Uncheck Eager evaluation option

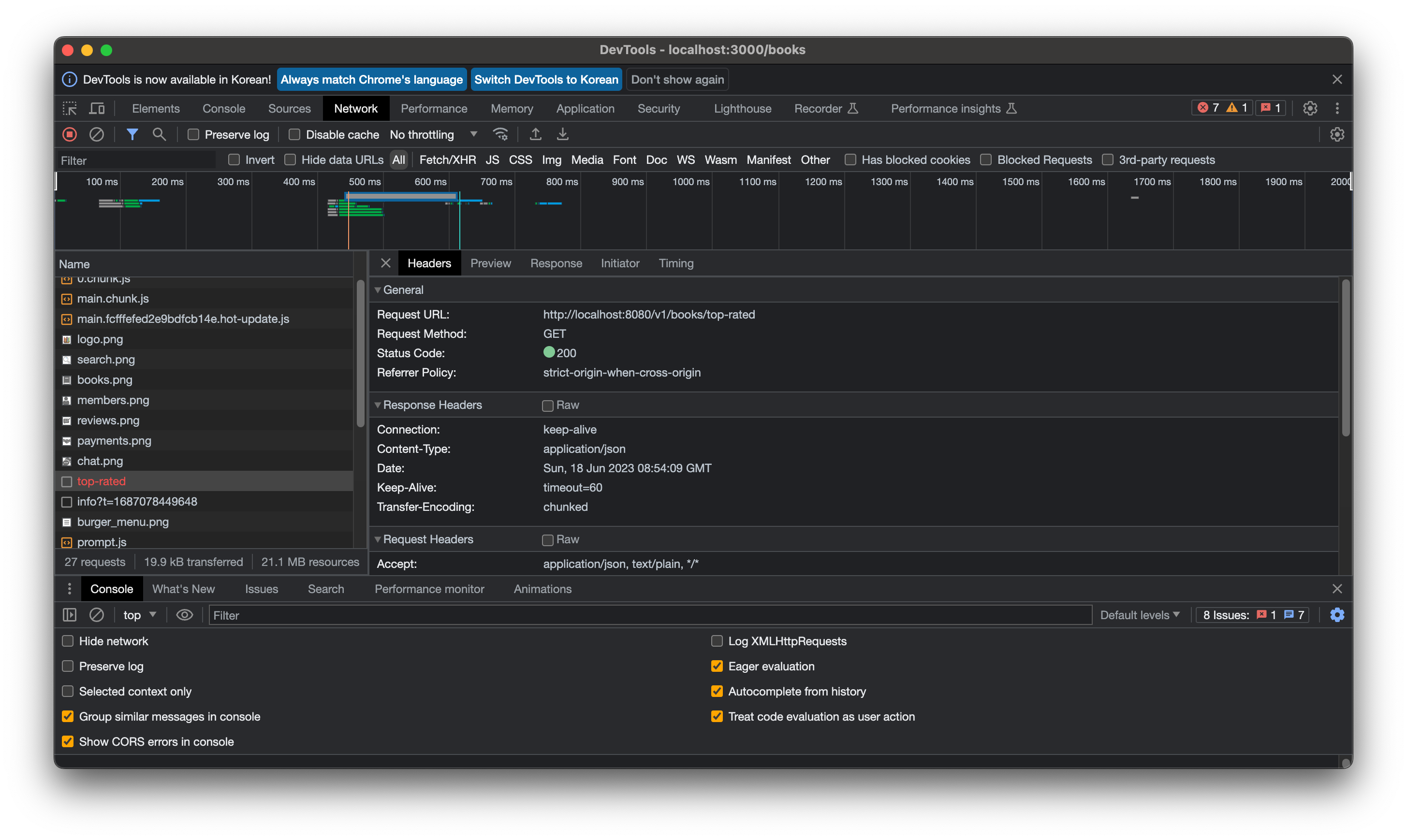(x=717, y=666)
